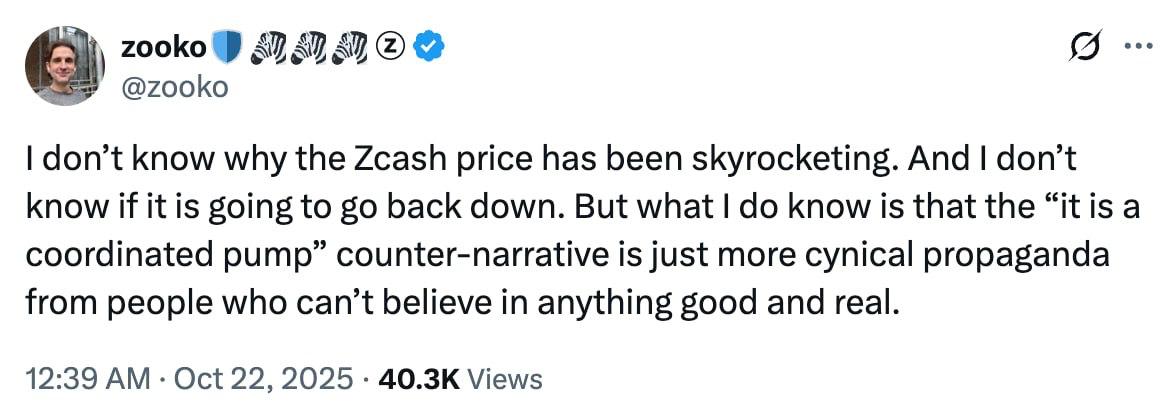
Task: Click the blue shield emoji
Action: (x=226, y=46)
